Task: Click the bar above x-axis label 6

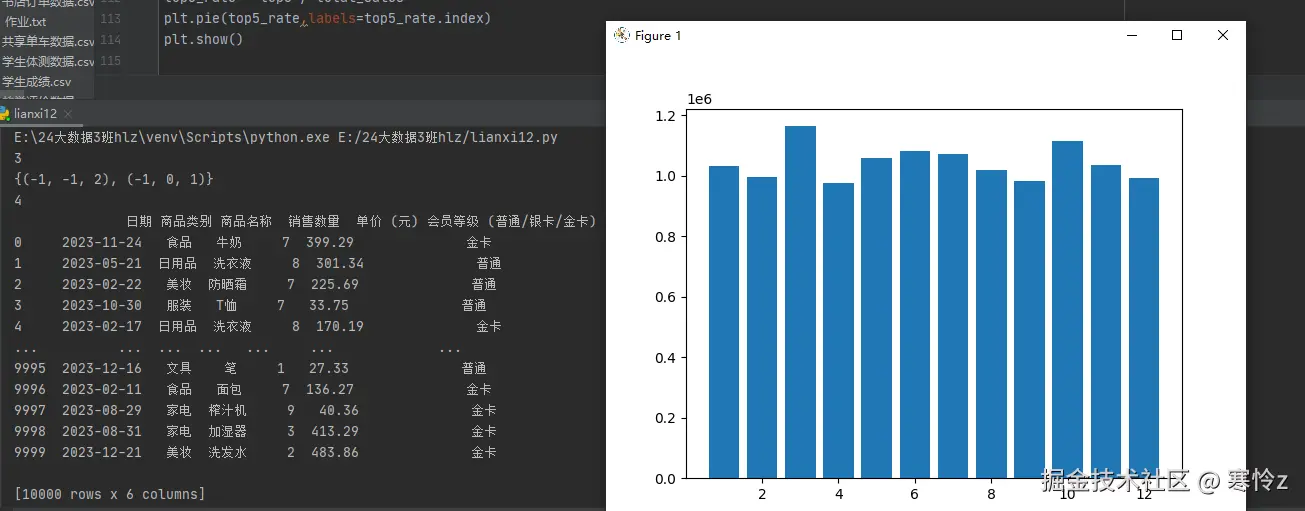Action: pos(915,314)
